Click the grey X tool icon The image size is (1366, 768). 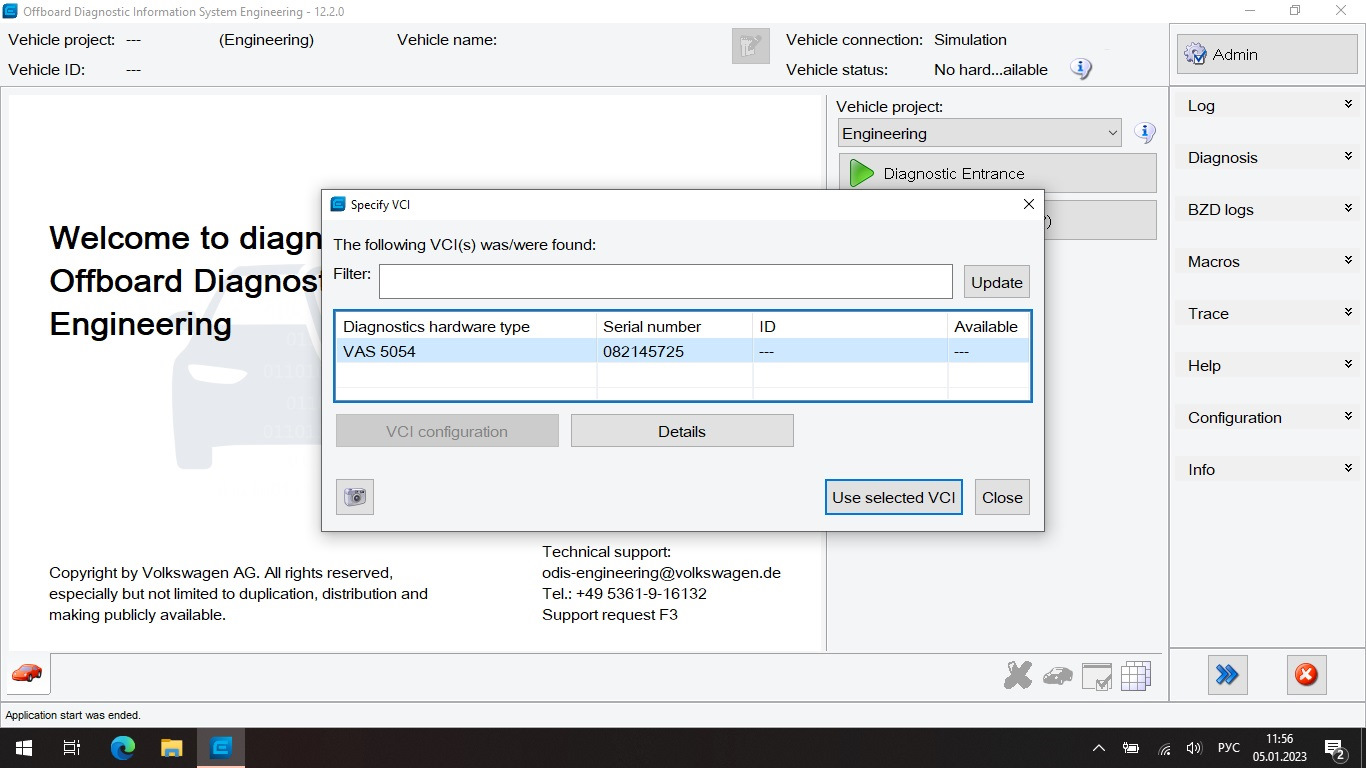click(1017, 676)
